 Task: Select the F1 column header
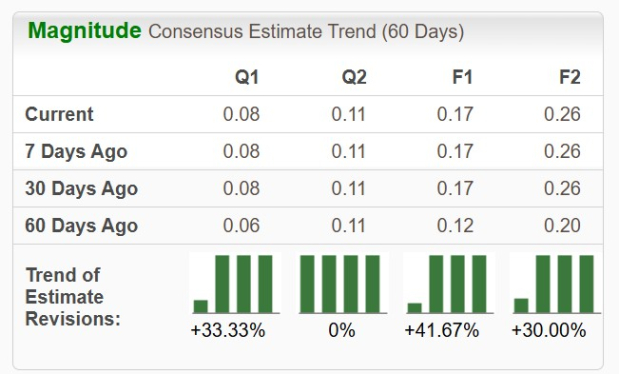(x=462, y=77)
